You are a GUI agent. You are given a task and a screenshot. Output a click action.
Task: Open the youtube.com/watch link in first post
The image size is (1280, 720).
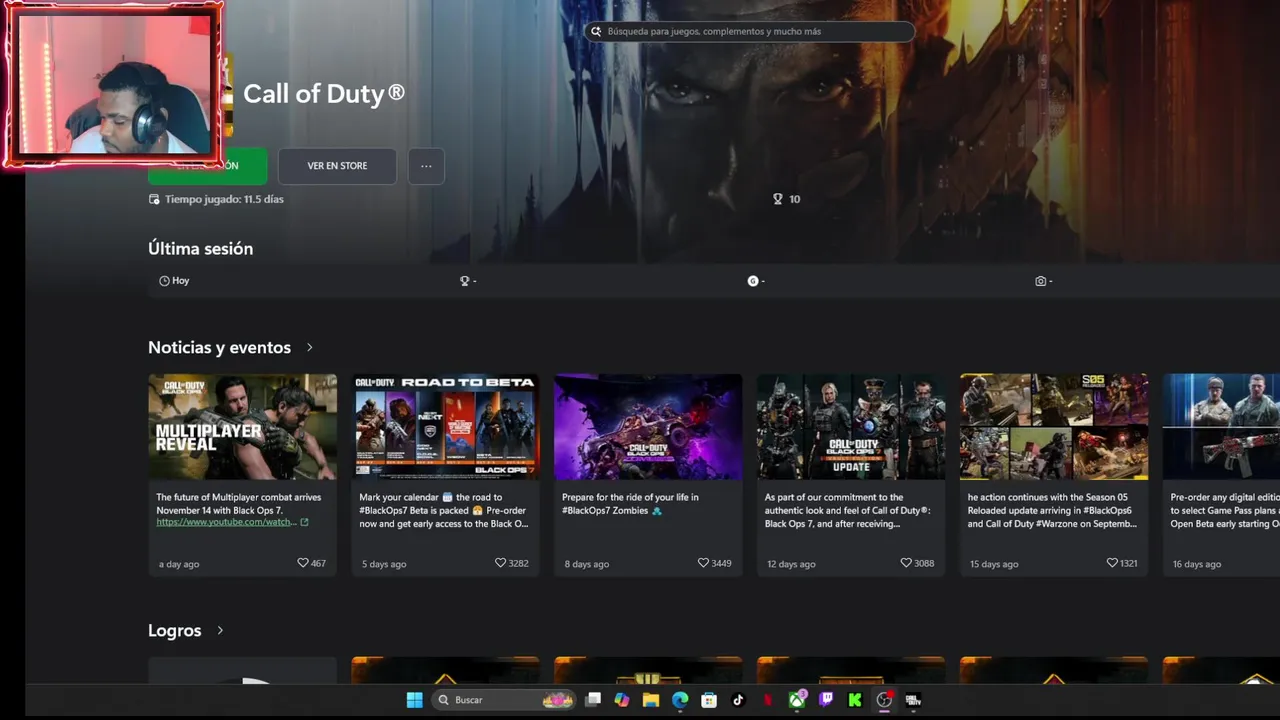(226, 522)
